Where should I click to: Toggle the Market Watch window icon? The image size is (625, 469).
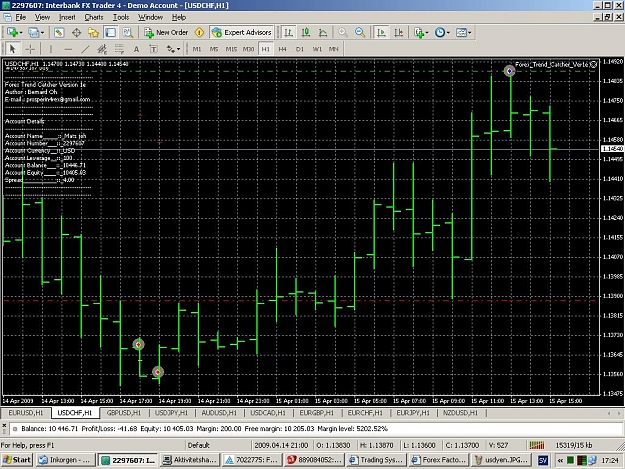coord(59,33)
